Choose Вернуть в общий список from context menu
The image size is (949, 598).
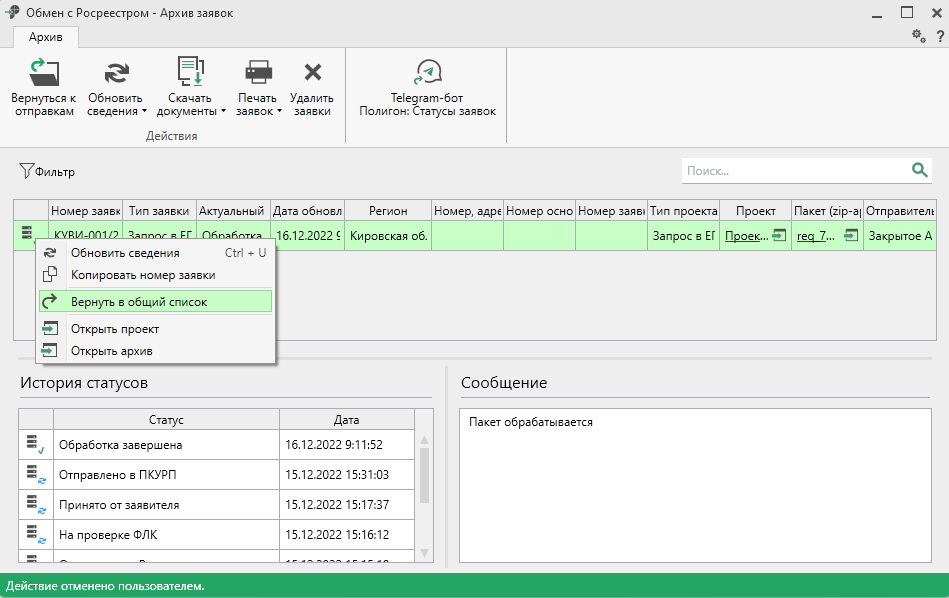[x=139, y=301]
